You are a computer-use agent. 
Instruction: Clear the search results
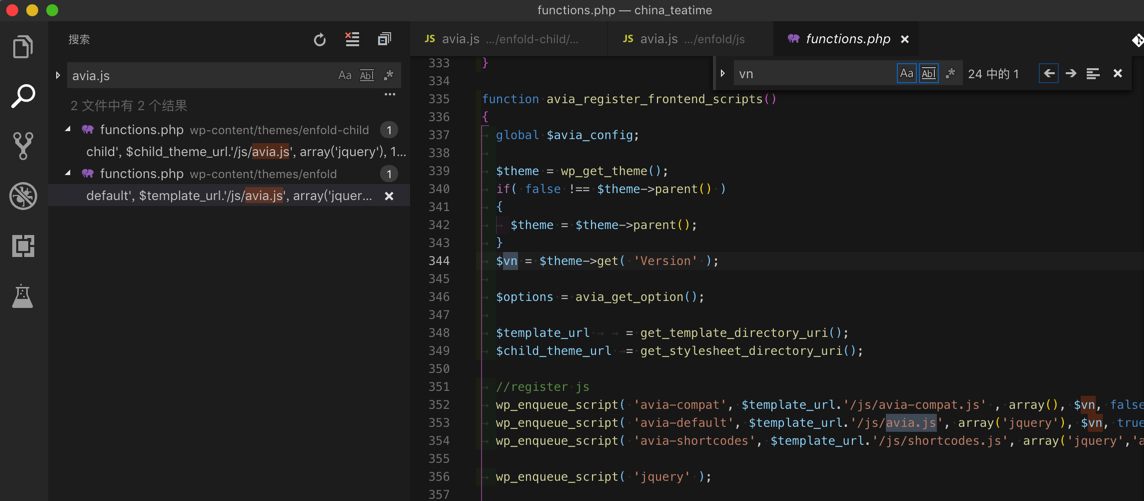coord(352,40)
